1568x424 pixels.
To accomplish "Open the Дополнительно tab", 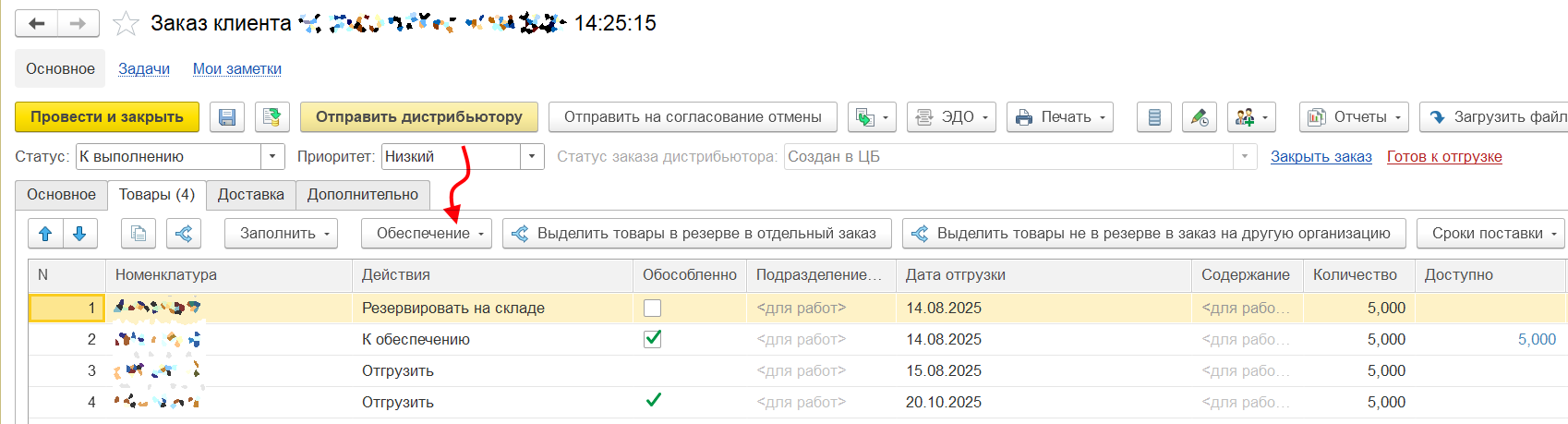I will [x=362, y=195].
